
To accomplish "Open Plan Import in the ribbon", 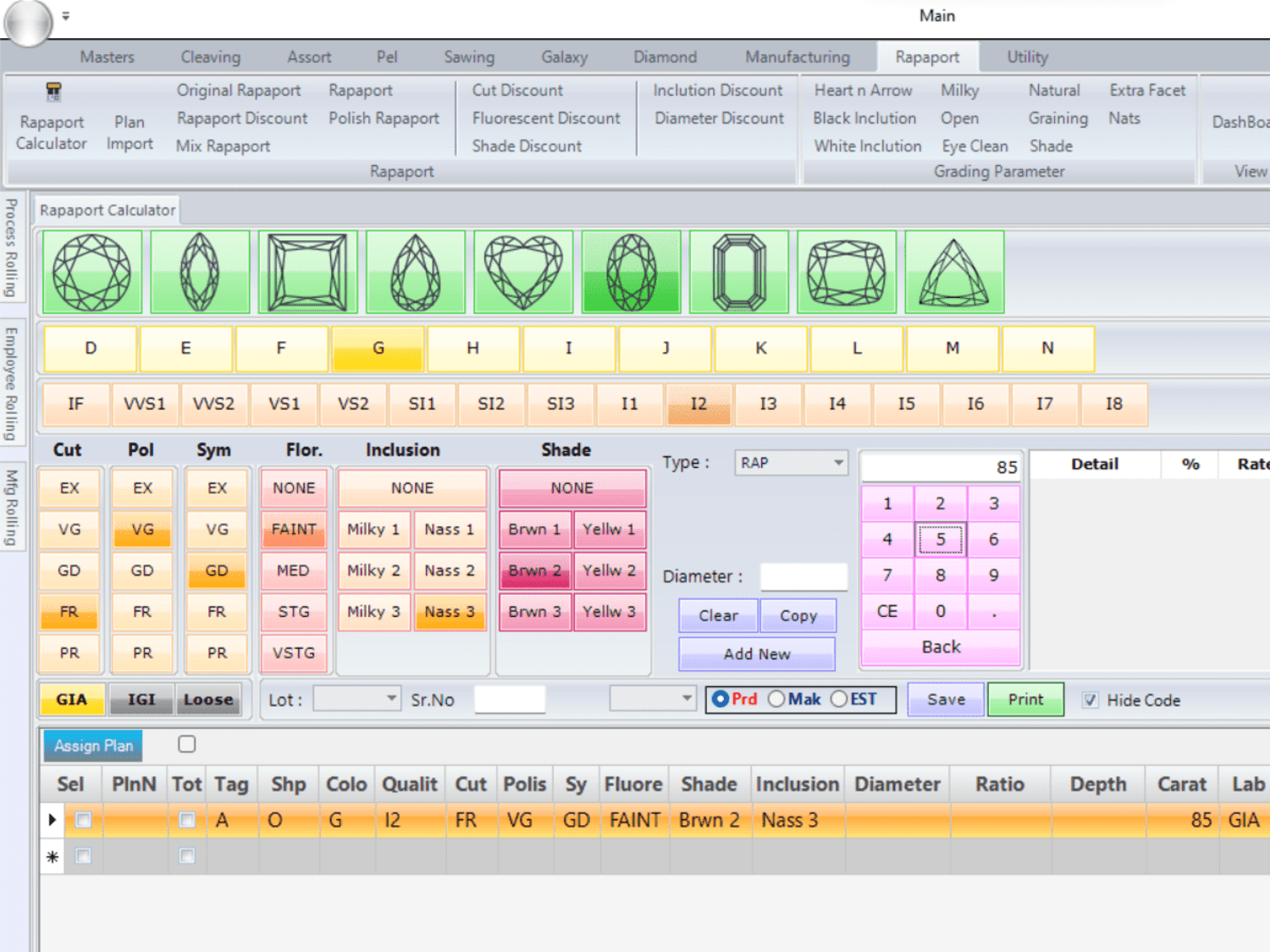I will point(130,133).
